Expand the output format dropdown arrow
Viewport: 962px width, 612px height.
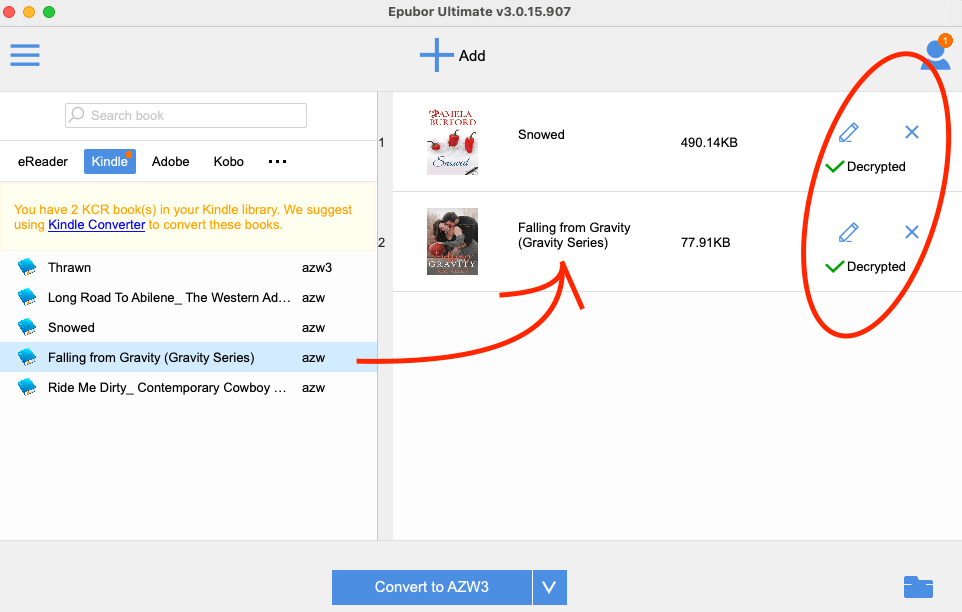(x=550, y=587)
